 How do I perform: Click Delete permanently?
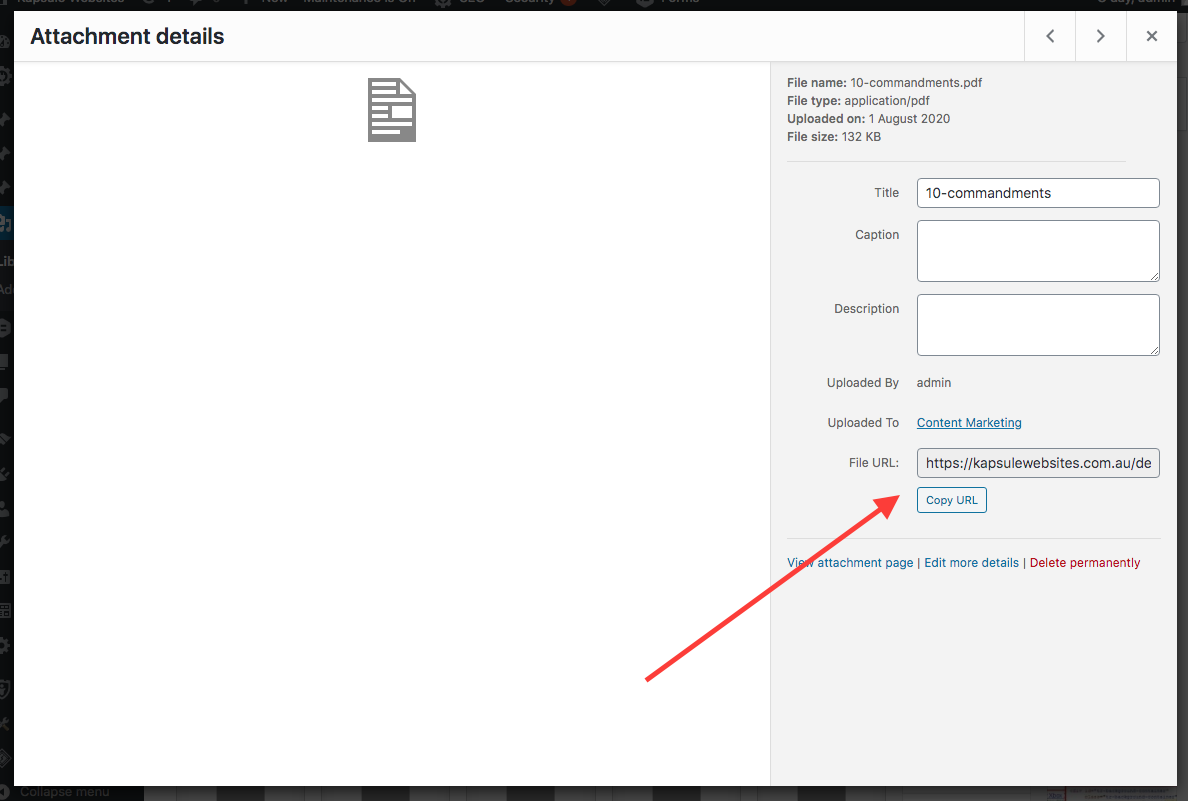[1084, 562]
